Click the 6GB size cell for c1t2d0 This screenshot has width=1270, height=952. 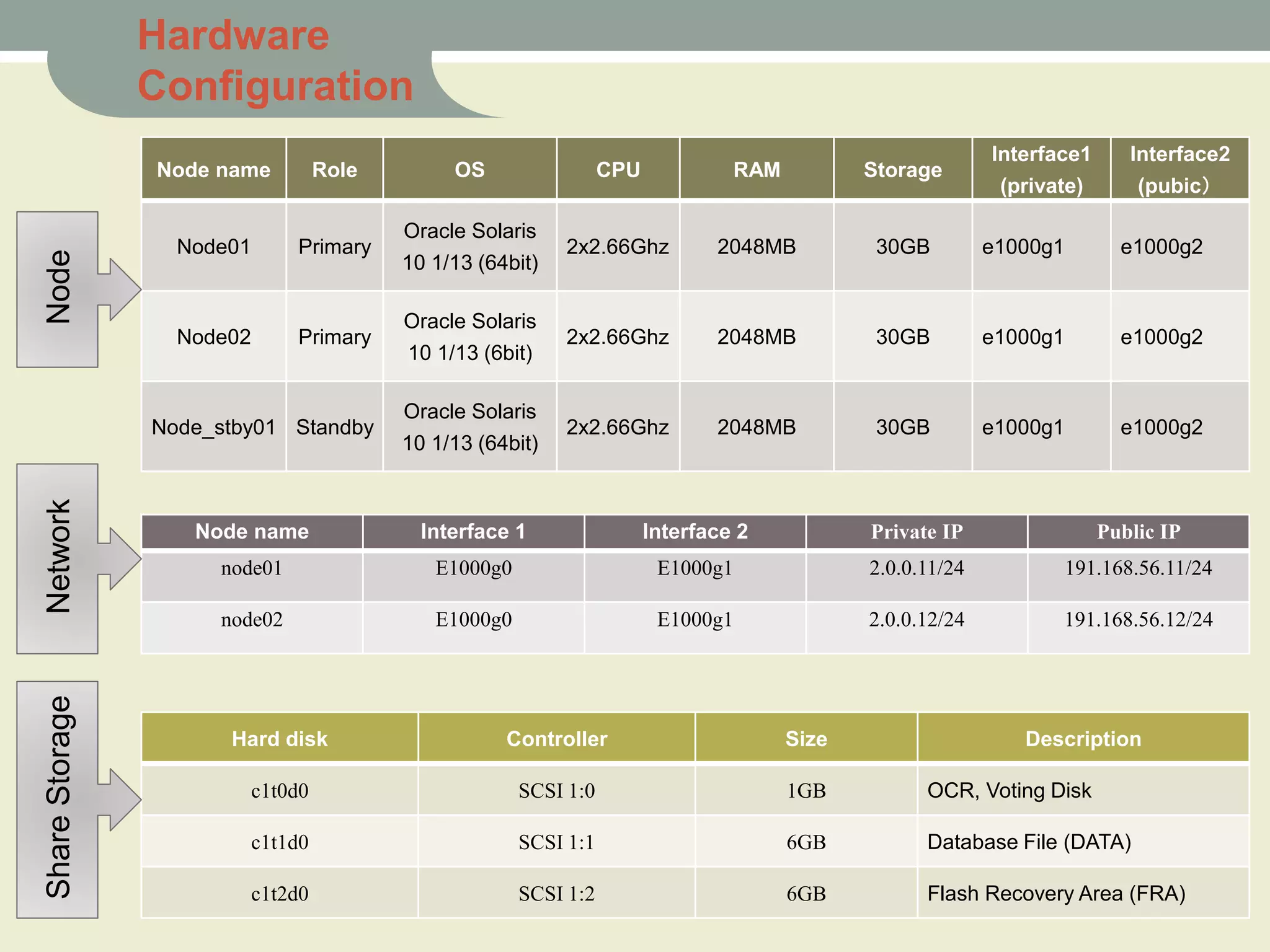coord(806,893)
